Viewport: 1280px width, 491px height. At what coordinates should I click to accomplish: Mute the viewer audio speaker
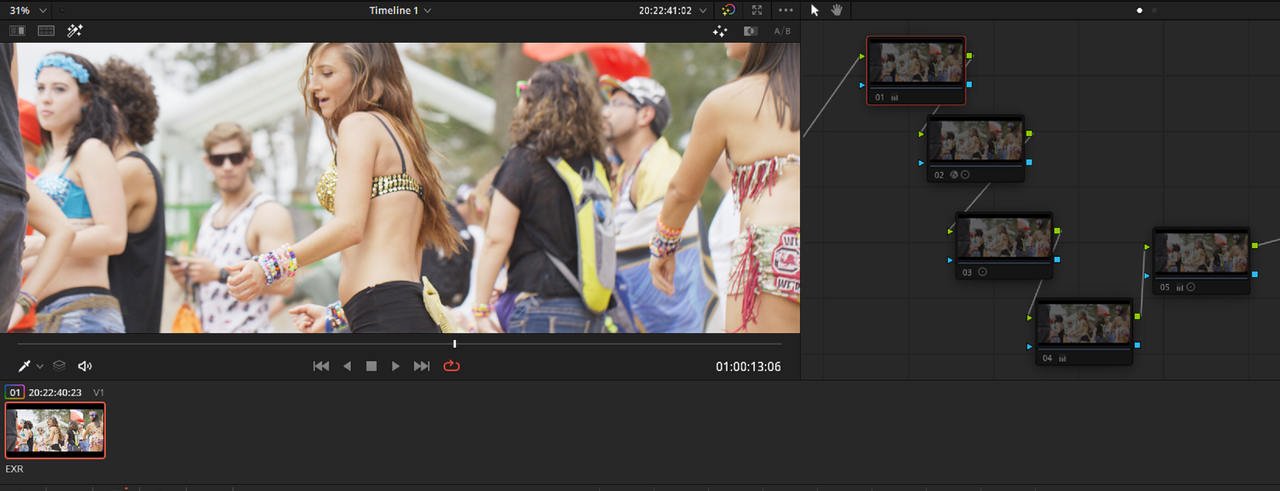[x=85, y=366]
